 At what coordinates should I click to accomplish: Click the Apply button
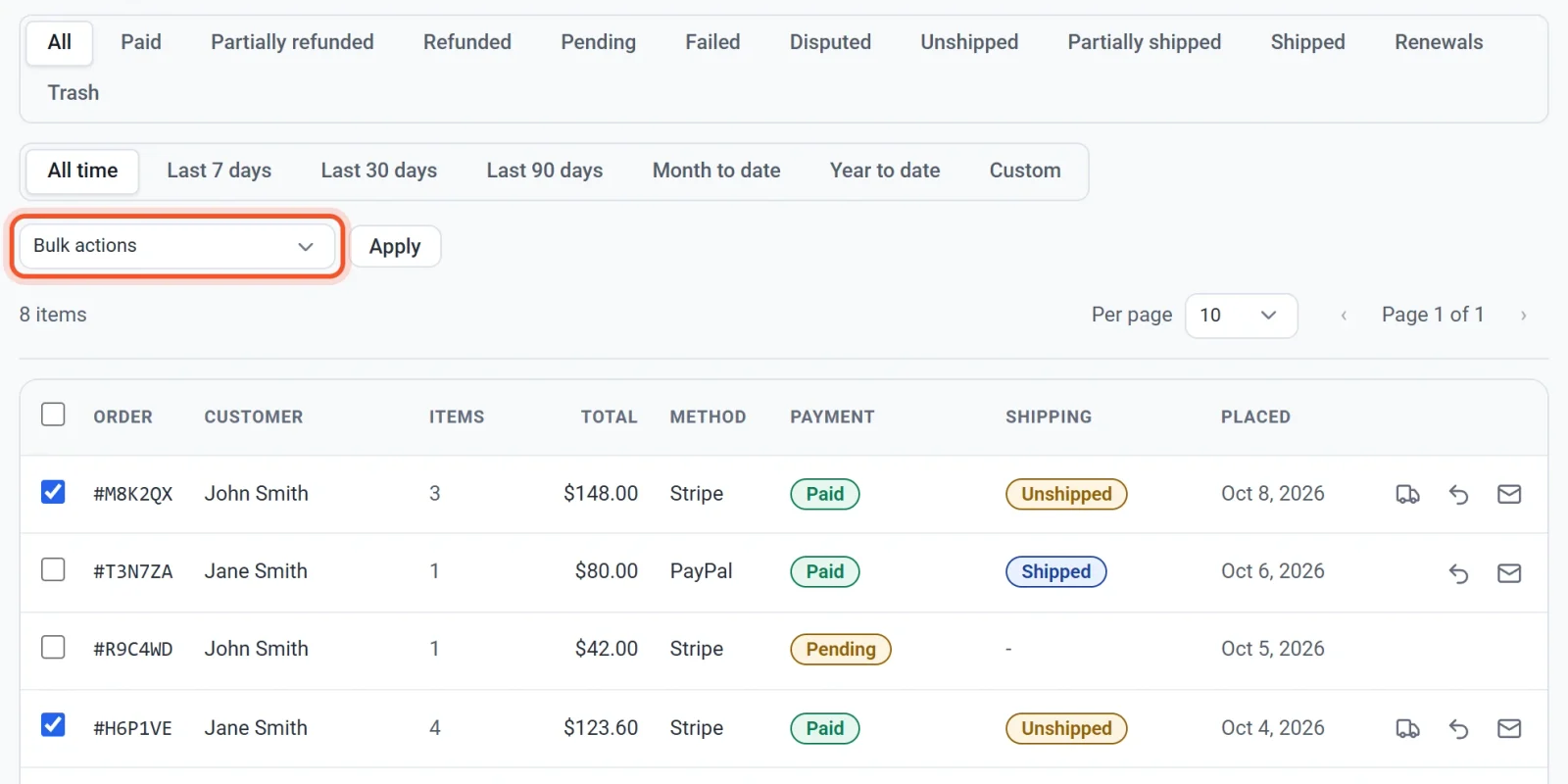395,247
